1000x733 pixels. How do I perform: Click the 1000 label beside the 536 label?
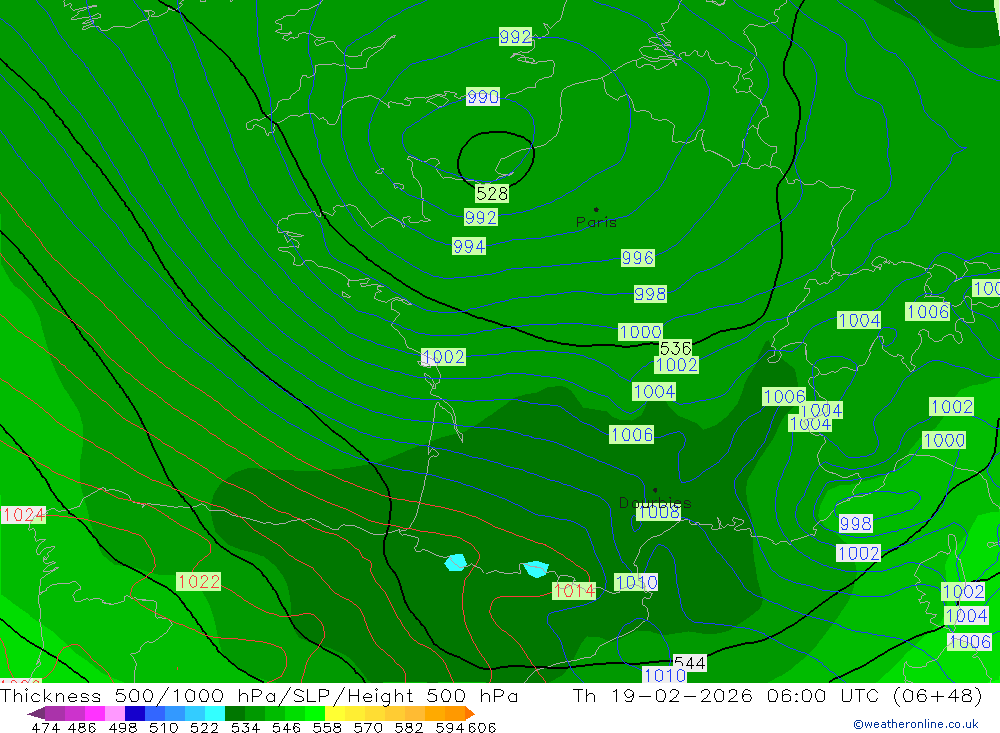coord(640,332)
